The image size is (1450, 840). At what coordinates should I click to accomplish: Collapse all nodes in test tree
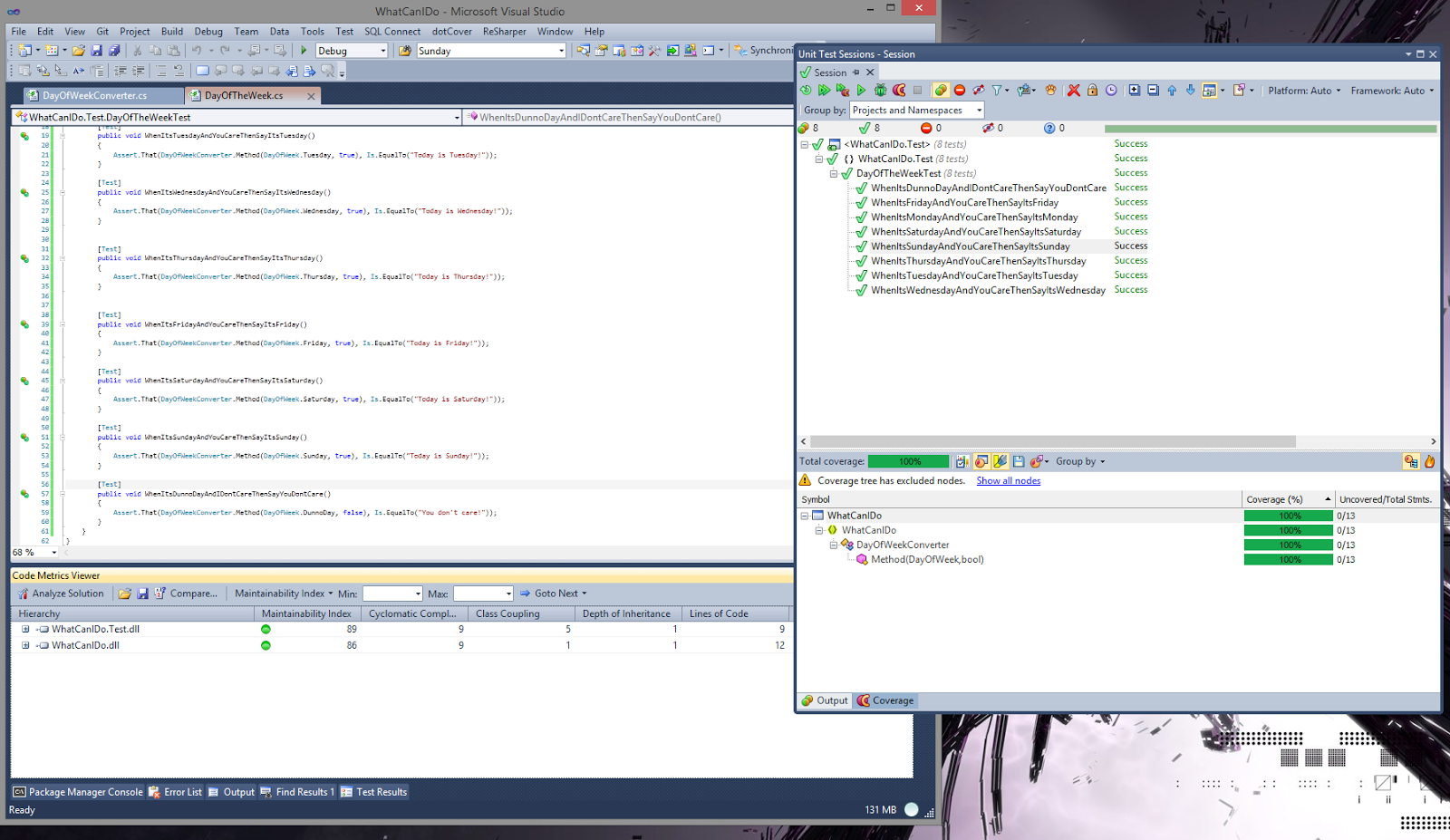coord(1153,90)
